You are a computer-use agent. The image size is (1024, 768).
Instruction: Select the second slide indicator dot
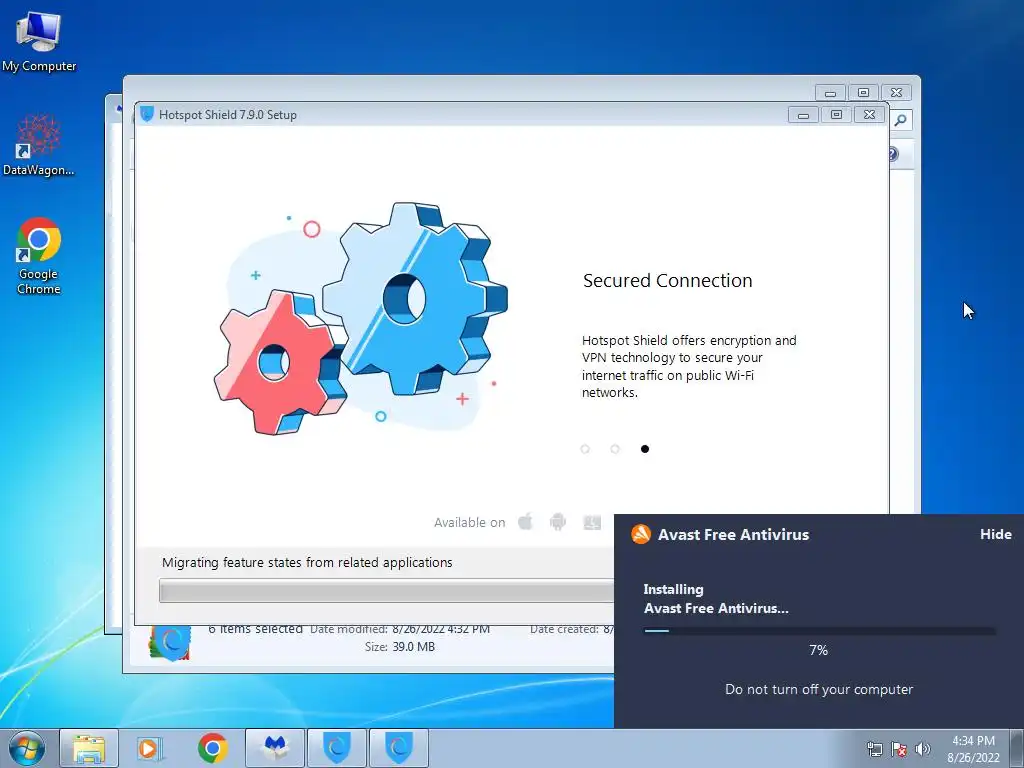[x=615, y=449]
